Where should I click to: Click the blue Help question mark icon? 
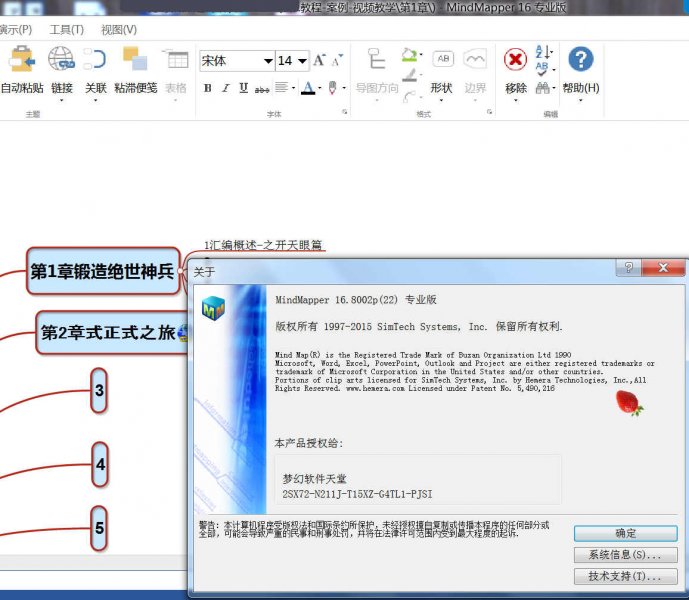(581, 59)
